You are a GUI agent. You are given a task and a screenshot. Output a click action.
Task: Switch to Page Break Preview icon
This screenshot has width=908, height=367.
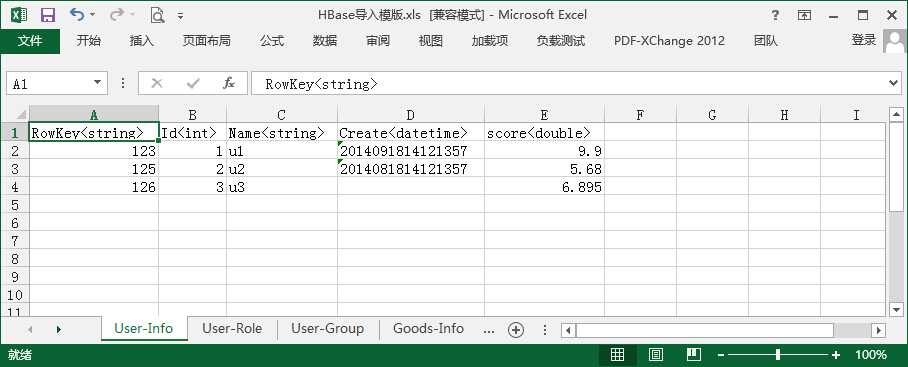(x=694, y=355)
